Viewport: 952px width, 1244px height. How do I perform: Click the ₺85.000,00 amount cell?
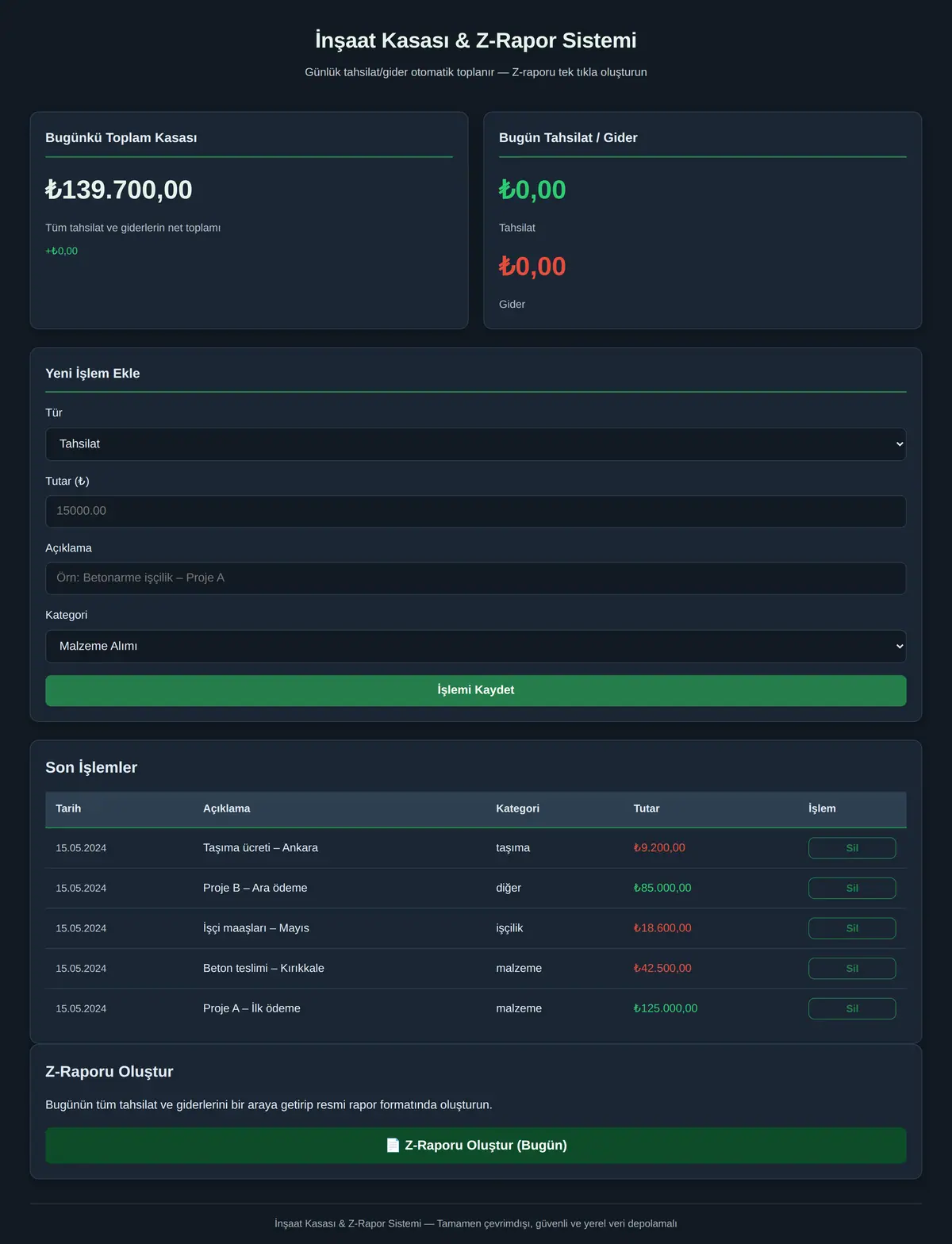[x=662, y=889]
